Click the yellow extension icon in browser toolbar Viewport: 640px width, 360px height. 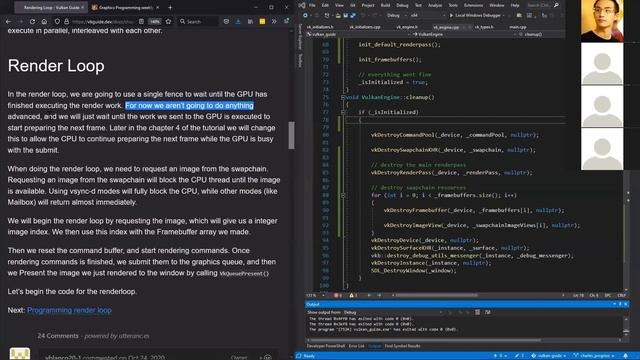tap(262, 21)
